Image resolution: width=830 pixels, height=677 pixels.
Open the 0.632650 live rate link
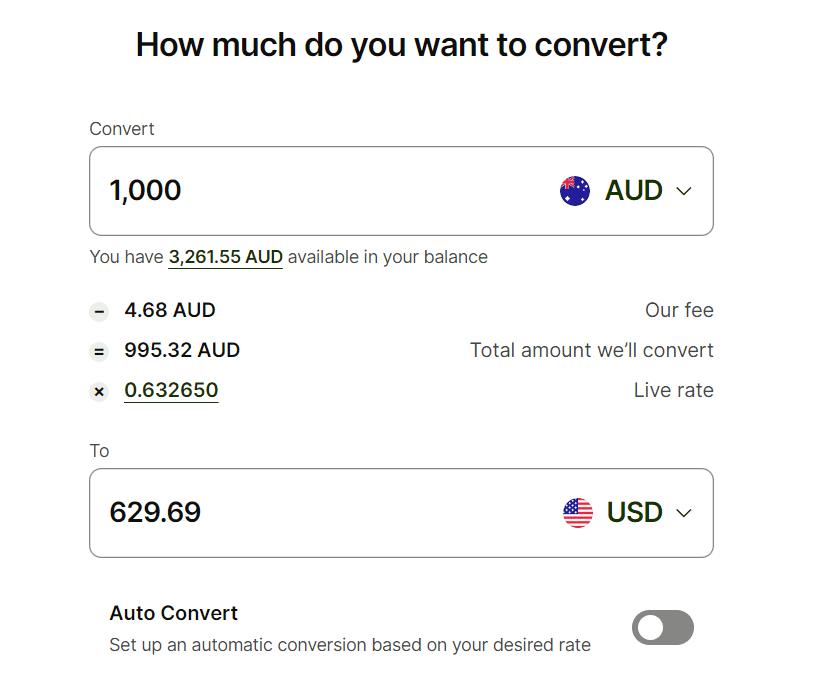(x=171, y=390)
